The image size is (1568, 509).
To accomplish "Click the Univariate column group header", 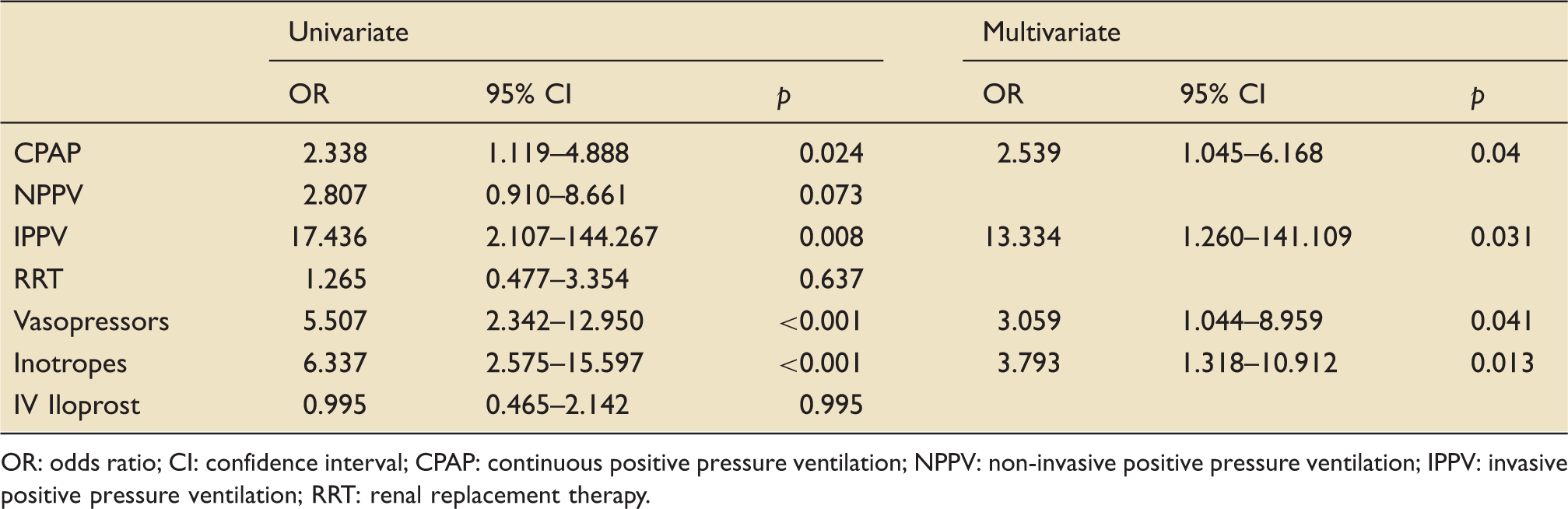I will pyautogui.click(x=348, y=32).
